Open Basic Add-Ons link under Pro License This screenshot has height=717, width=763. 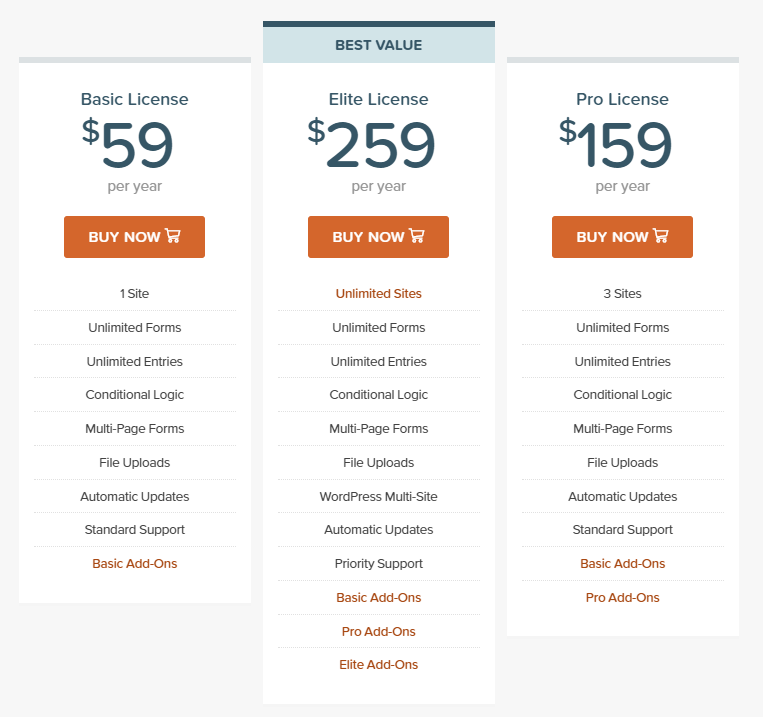pos(622,564)
